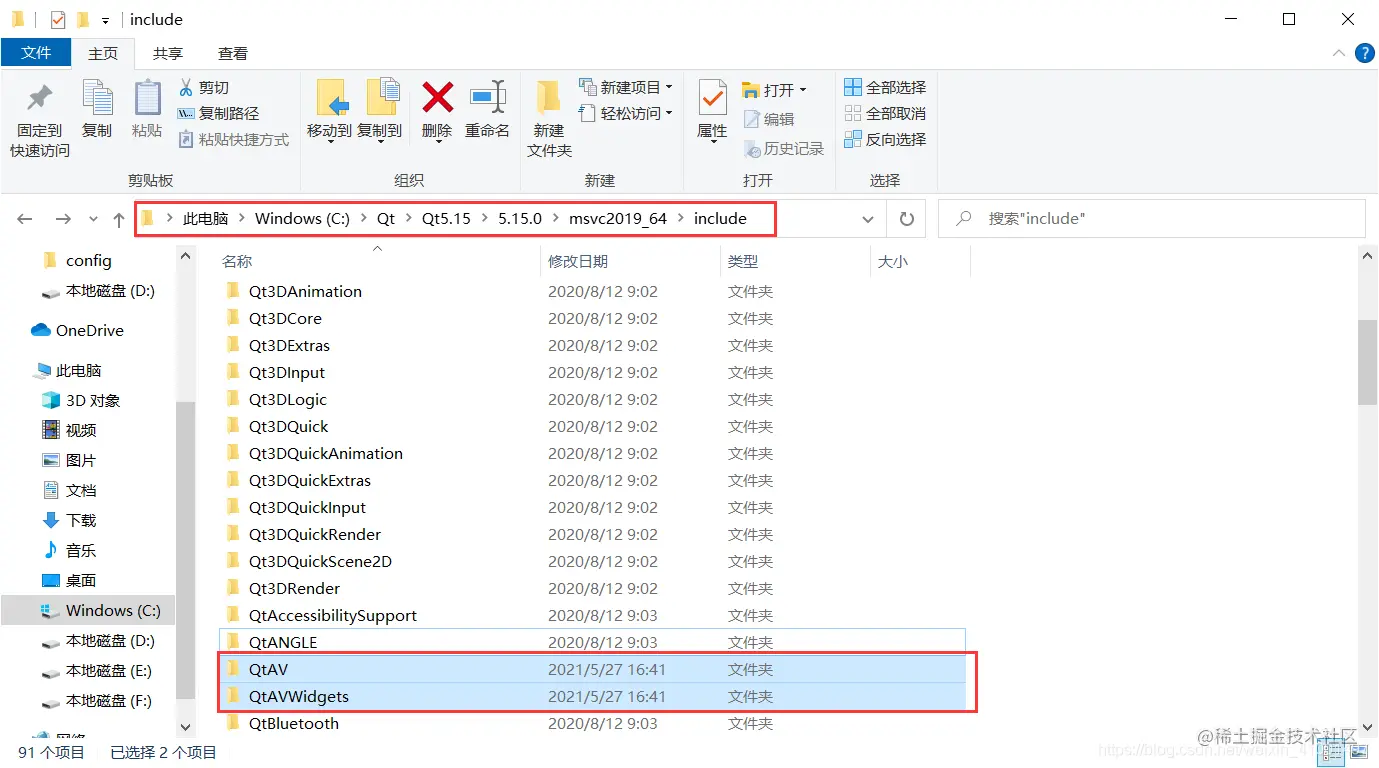Collapse the ribbon with the chevron arrow
Viewport: 1379px width, 768px height.
point(1338,53)
